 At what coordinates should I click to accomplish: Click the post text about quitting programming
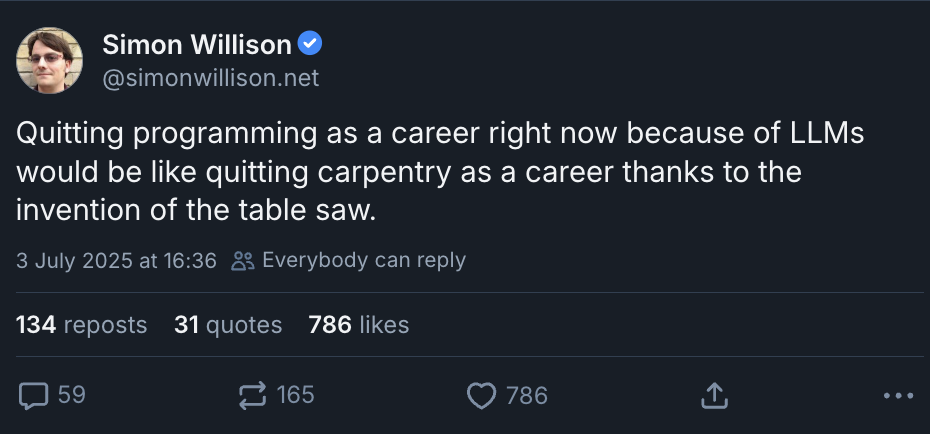[400, 173]
